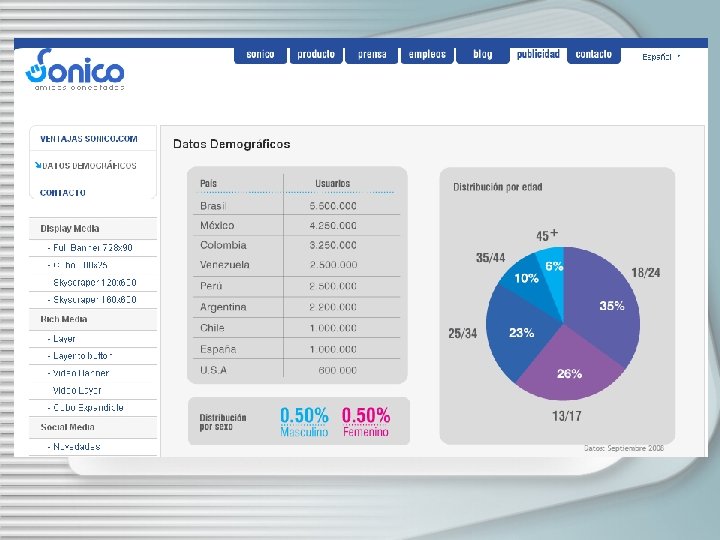The width and height of the screenshot is (720, 540).
Task: Select the publicidad tab
Action: pos(538,55)
